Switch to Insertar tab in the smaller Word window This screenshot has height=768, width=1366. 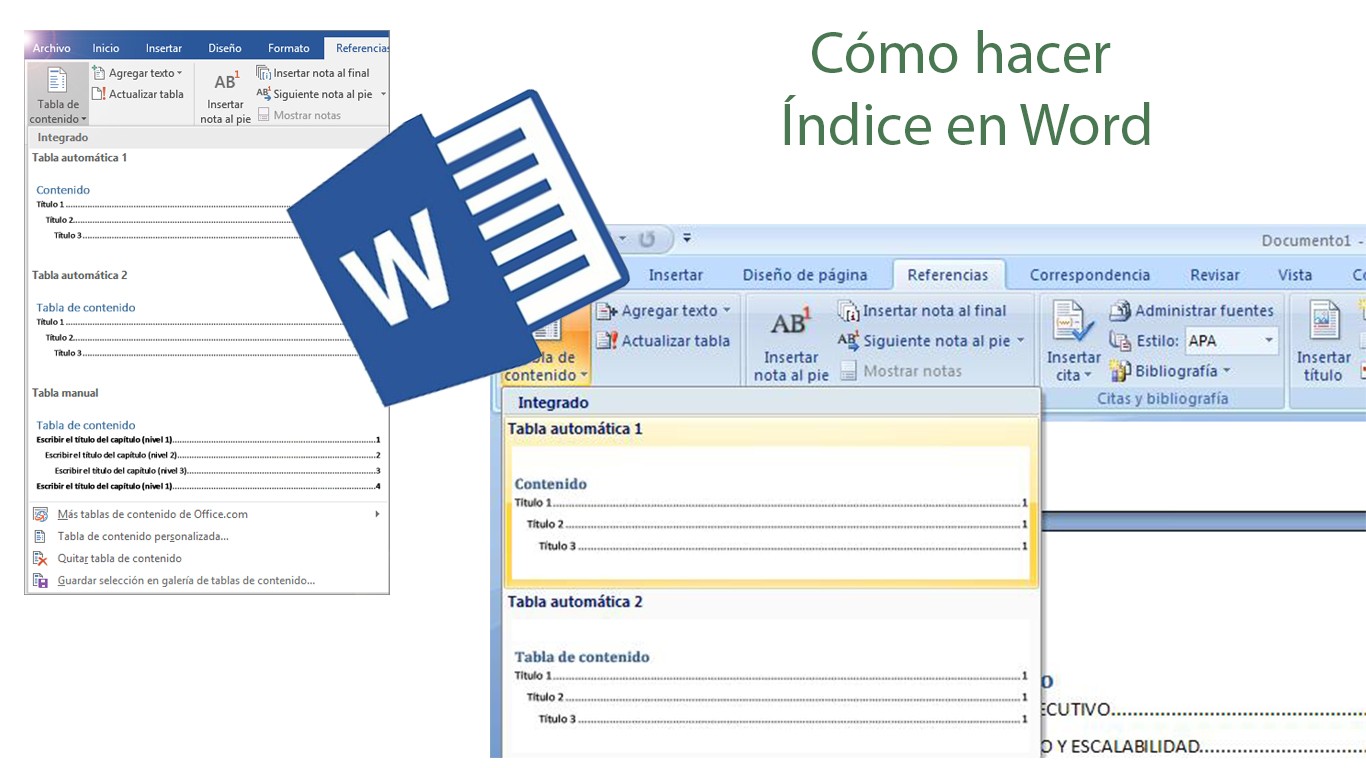click(164, 48)
